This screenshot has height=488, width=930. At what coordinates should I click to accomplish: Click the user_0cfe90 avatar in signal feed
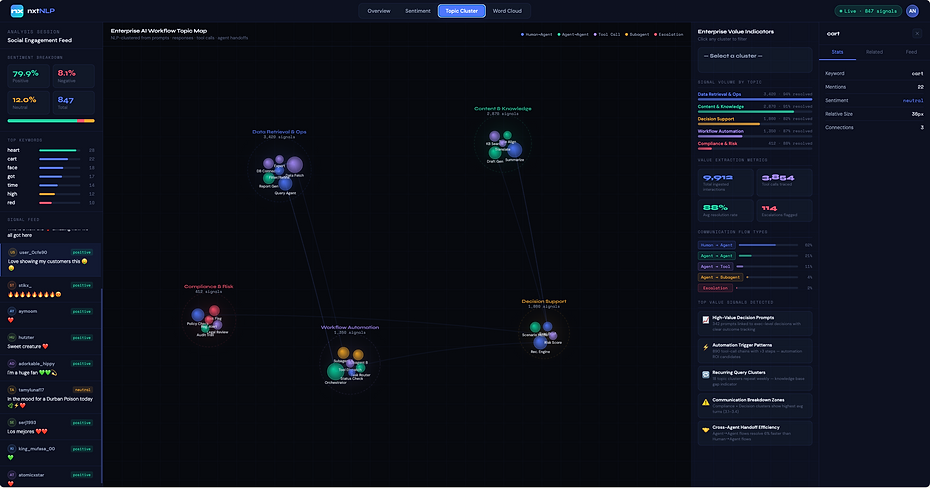[12, 252]
